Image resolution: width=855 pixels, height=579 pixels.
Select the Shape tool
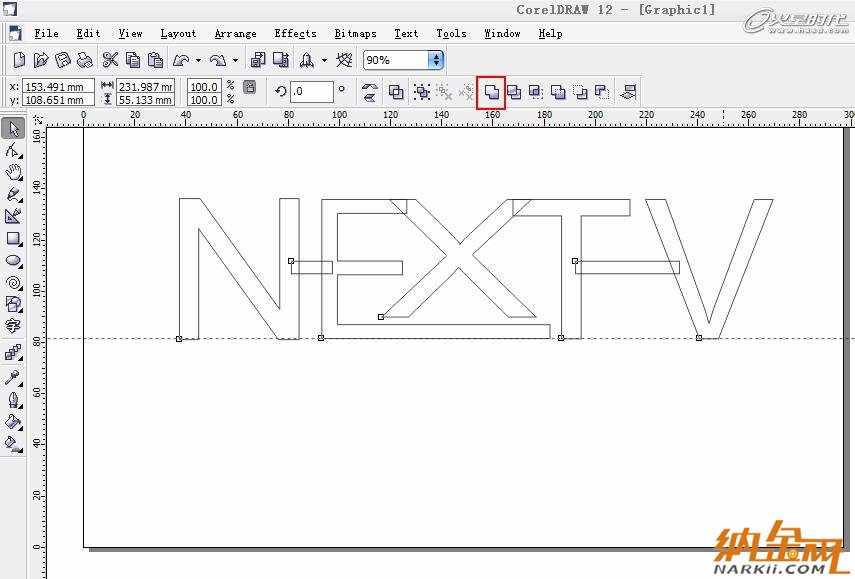[13, 150]
